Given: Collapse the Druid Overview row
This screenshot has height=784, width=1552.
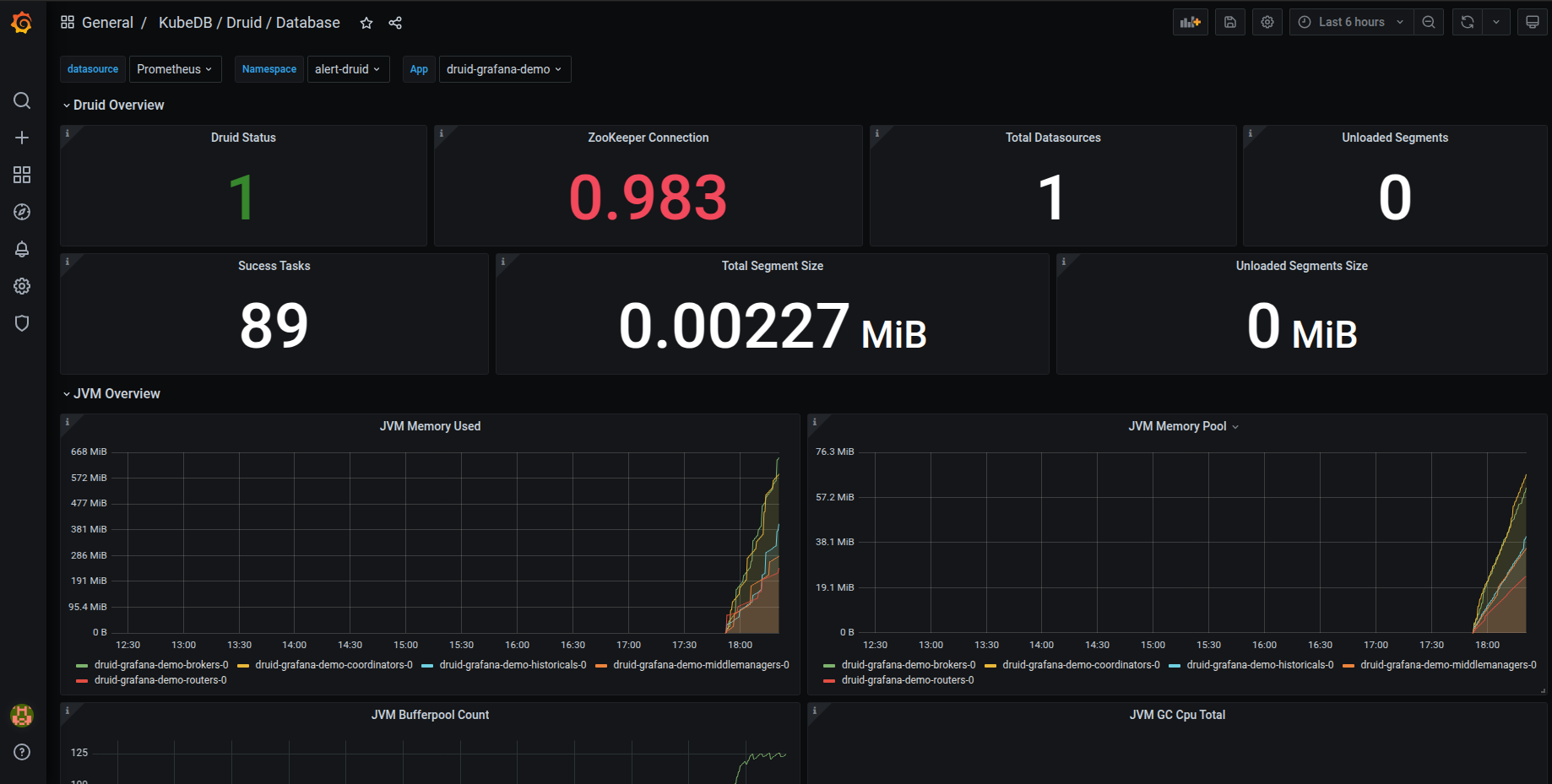Looking at the screenshot, I should tap(114, 105).
